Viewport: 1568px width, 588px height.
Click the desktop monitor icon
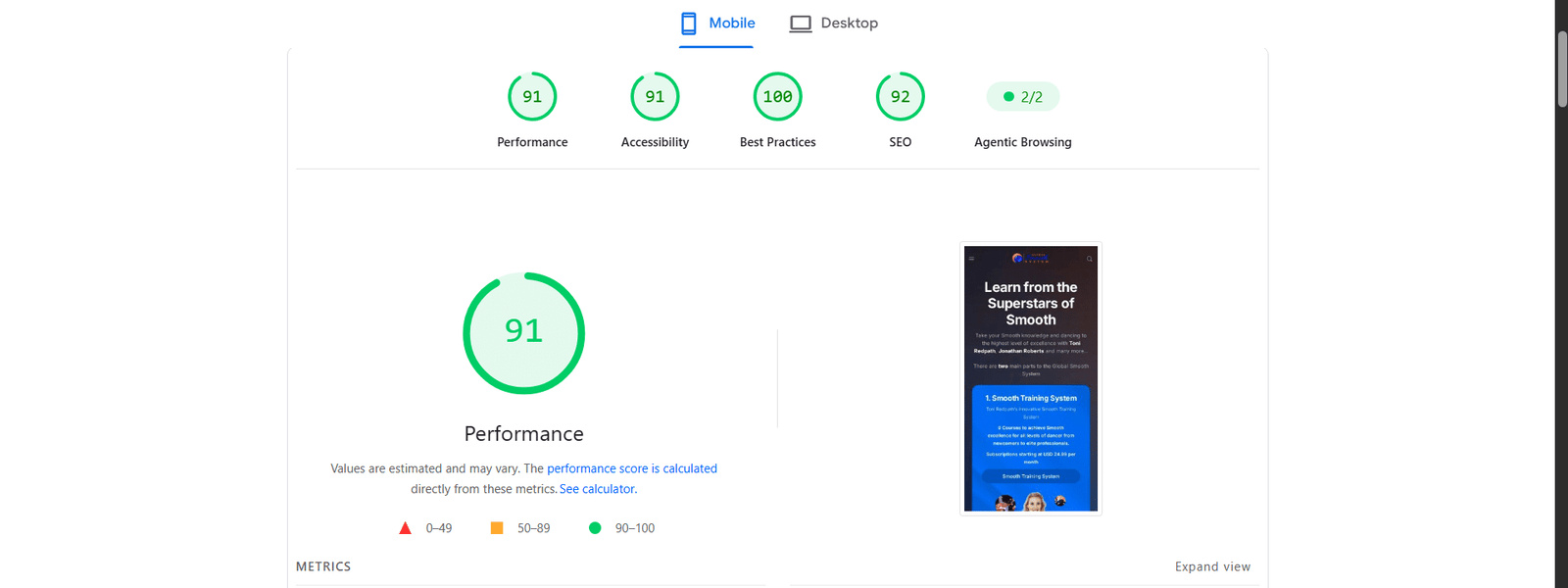click(x=801, y=24)
